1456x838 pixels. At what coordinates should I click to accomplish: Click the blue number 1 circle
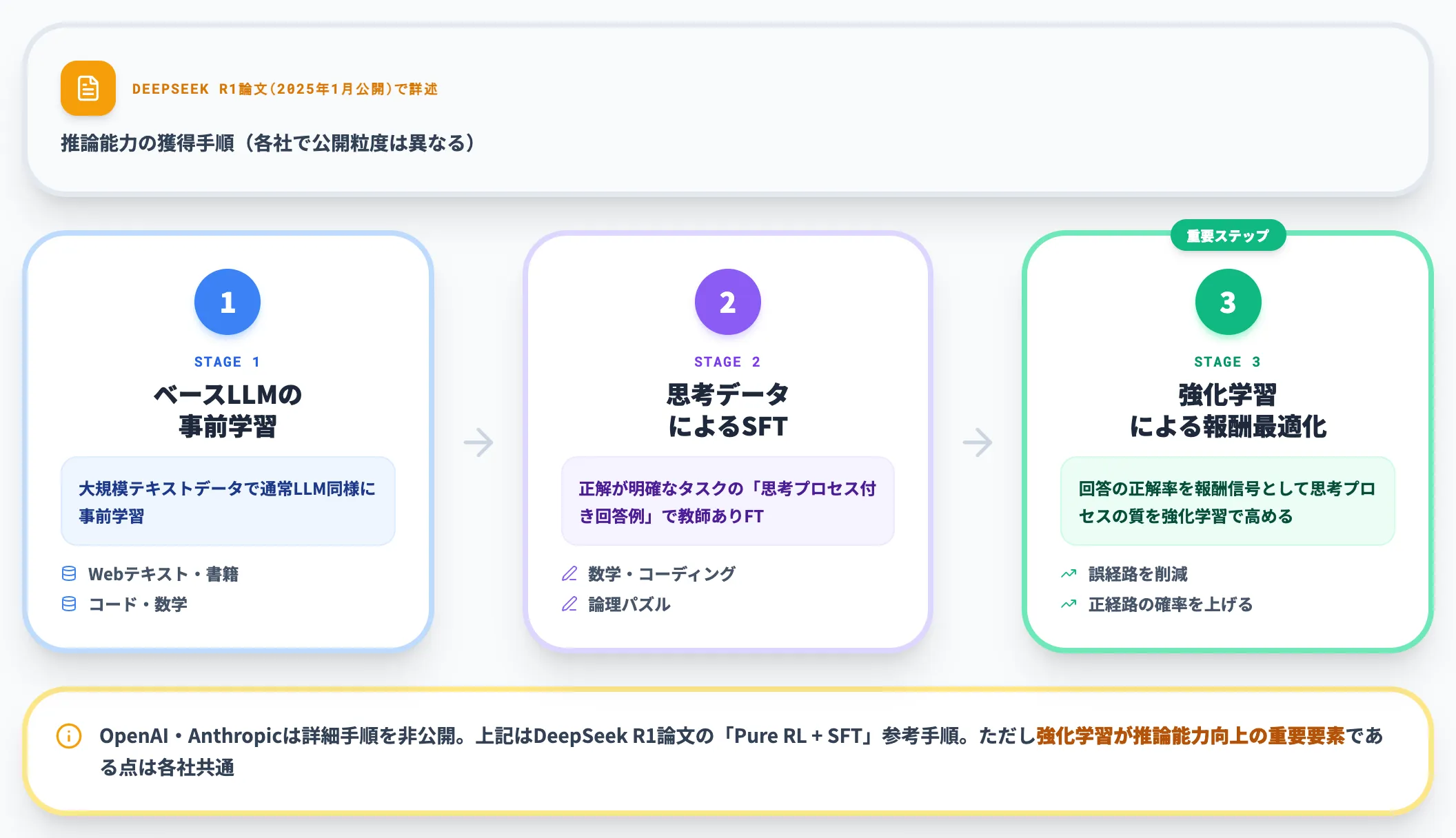[x=228, y=302]
